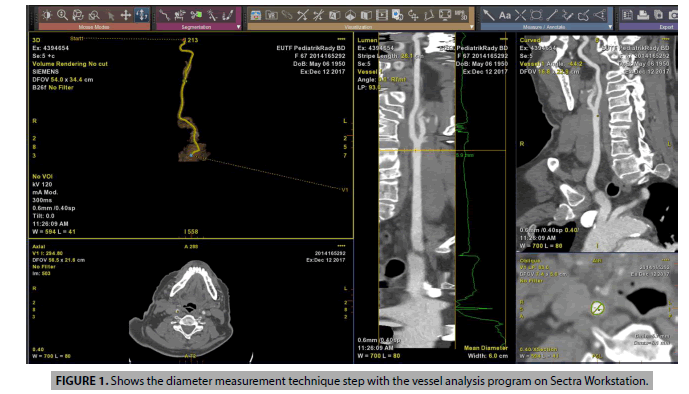Screen dimensions: 689x394
Task: Select the vessel path segmentation tool
Action: 165,15
